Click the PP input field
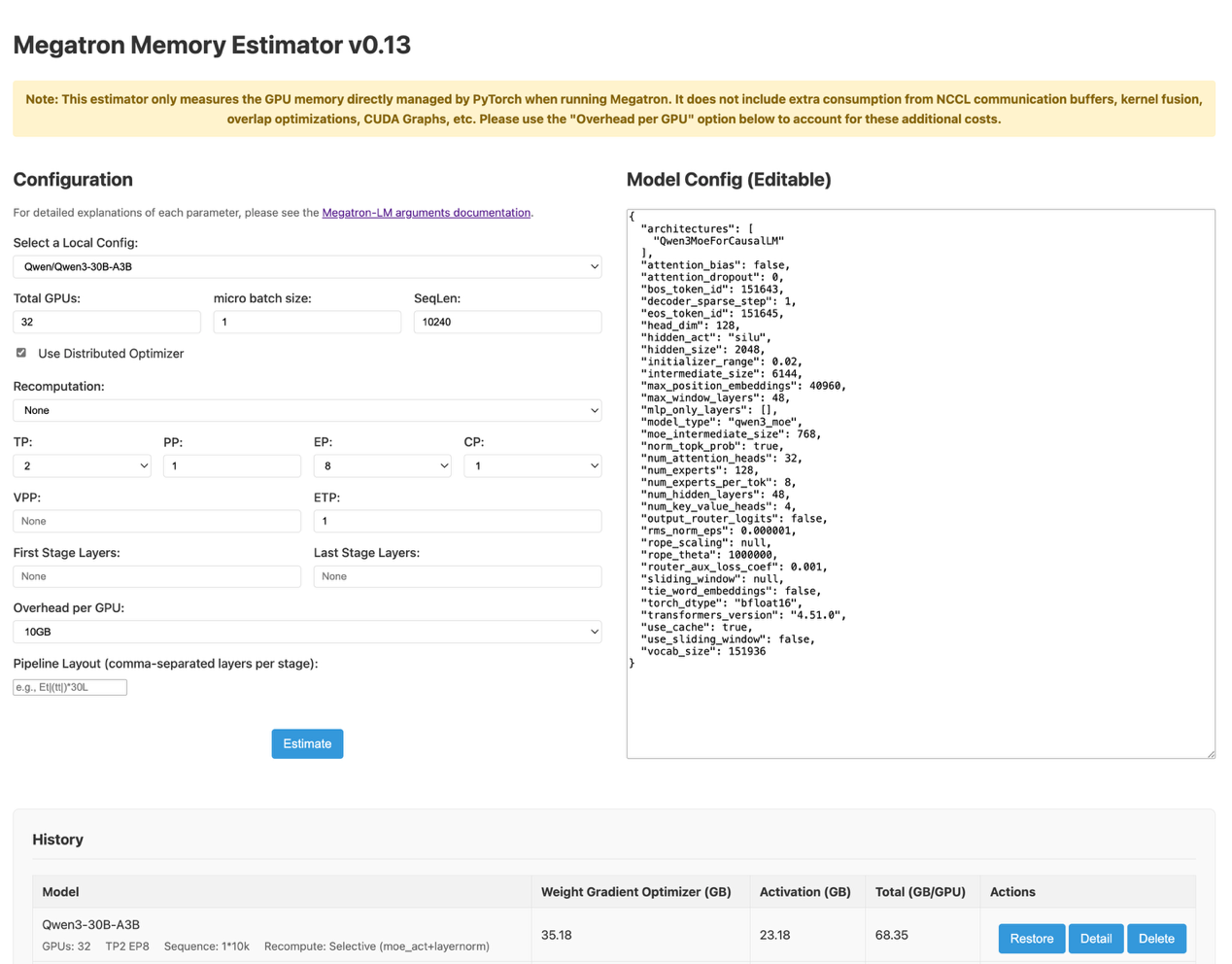This screenshot has width=1232, height=964. [232, 465]
